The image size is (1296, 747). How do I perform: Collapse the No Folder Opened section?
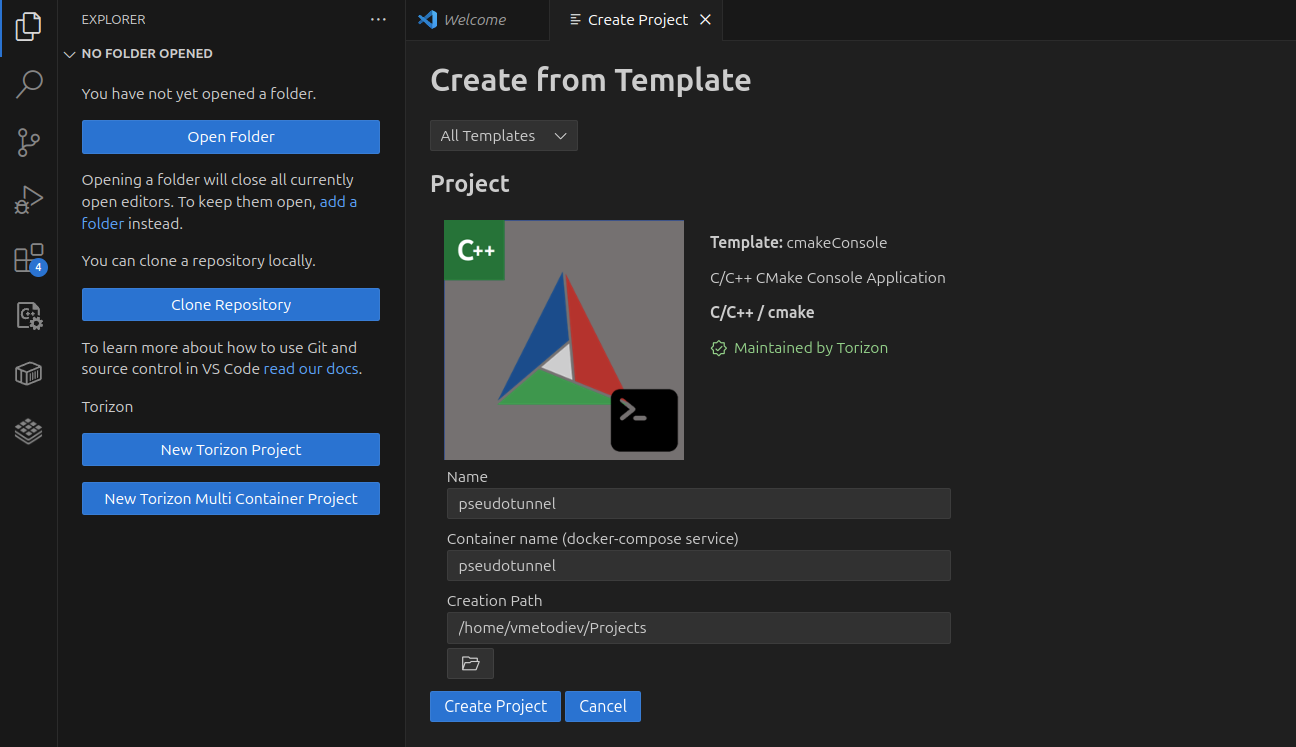70,54
